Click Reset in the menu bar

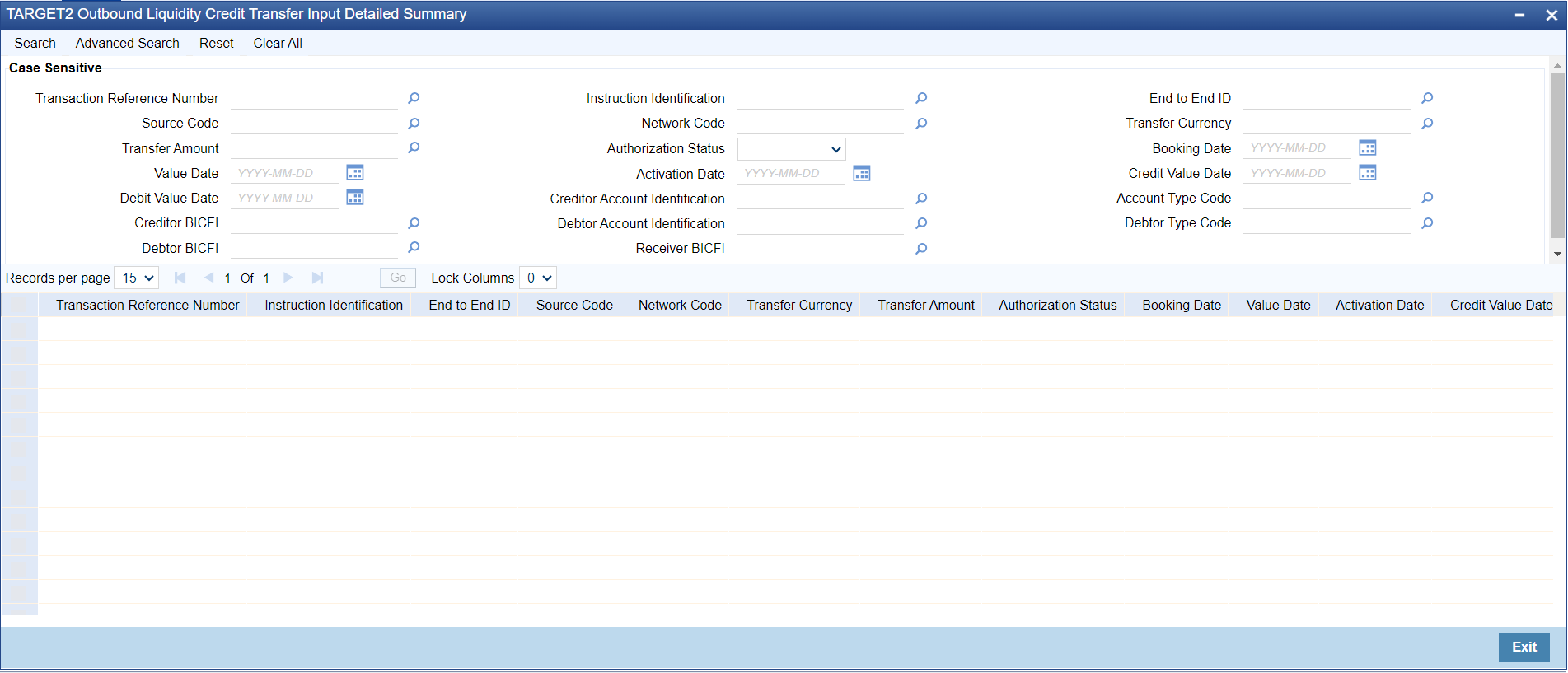(x=217, y=43)
